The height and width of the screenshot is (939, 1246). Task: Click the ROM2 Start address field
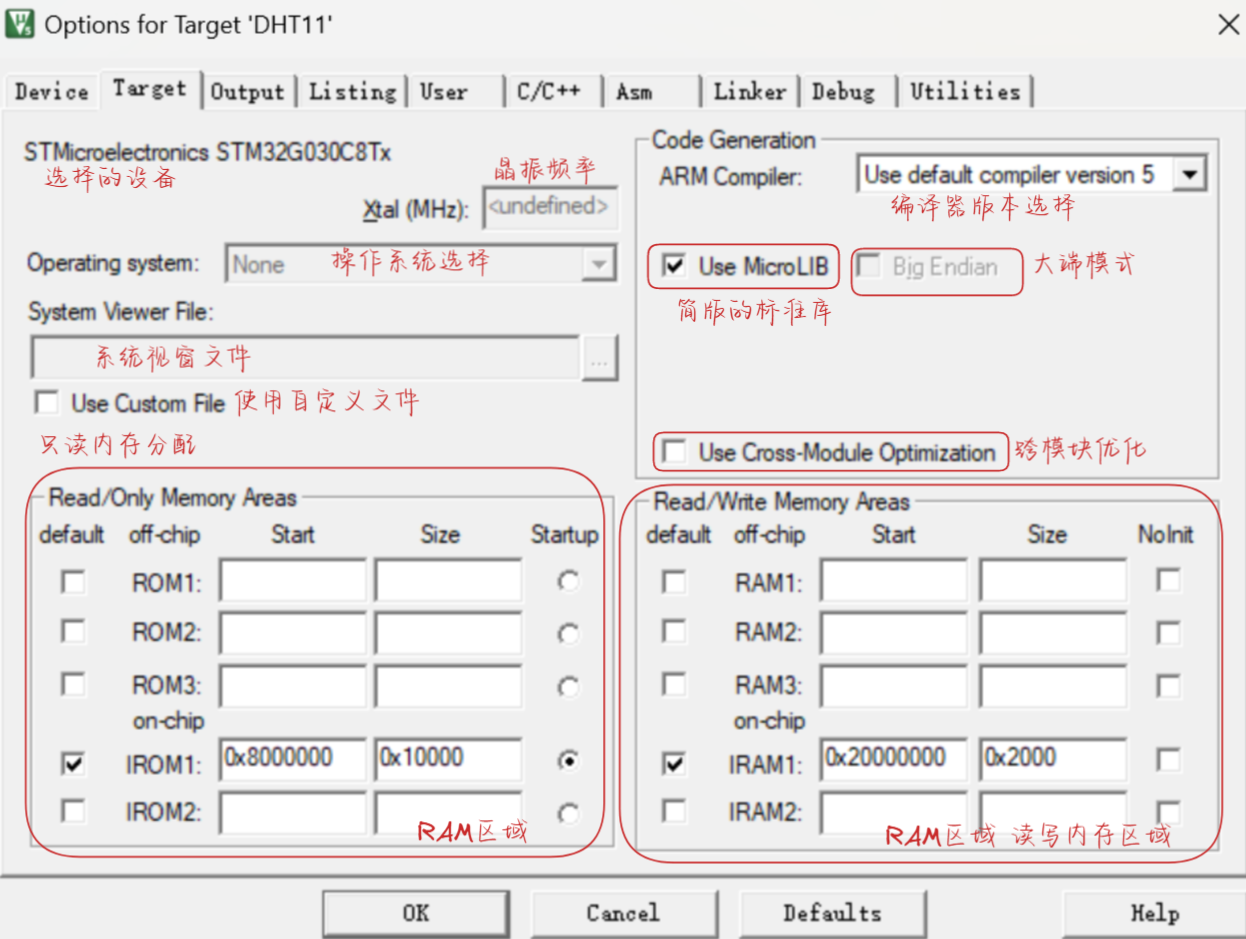(293, 634)
